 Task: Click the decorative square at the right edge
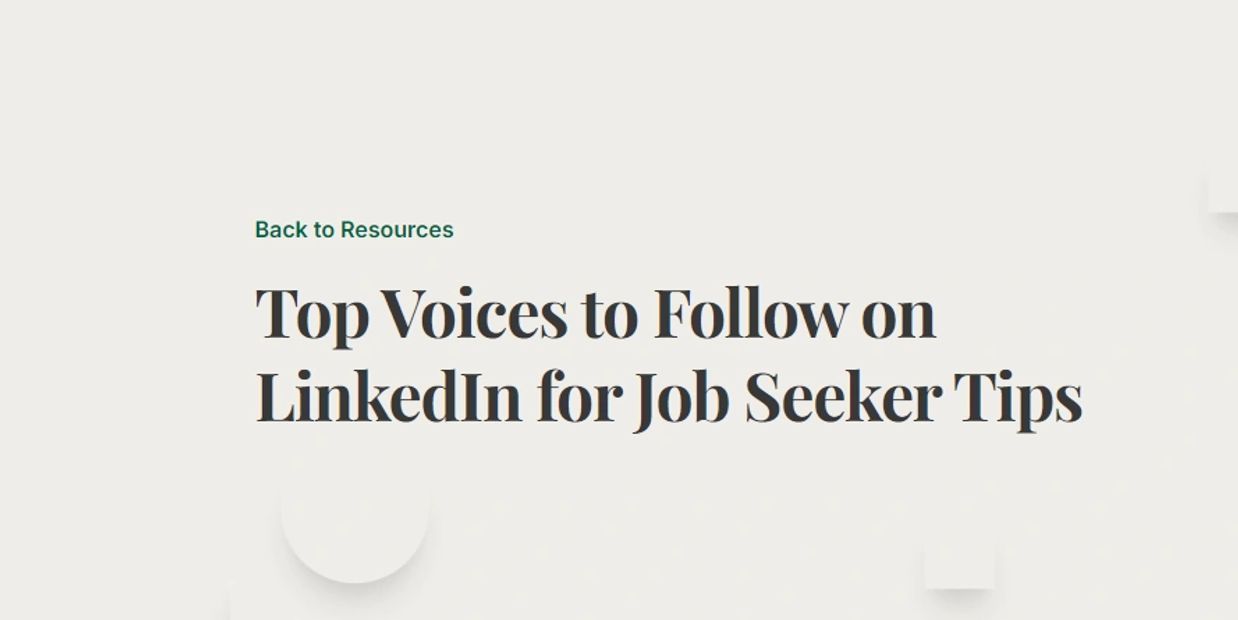pos(1224,190)
